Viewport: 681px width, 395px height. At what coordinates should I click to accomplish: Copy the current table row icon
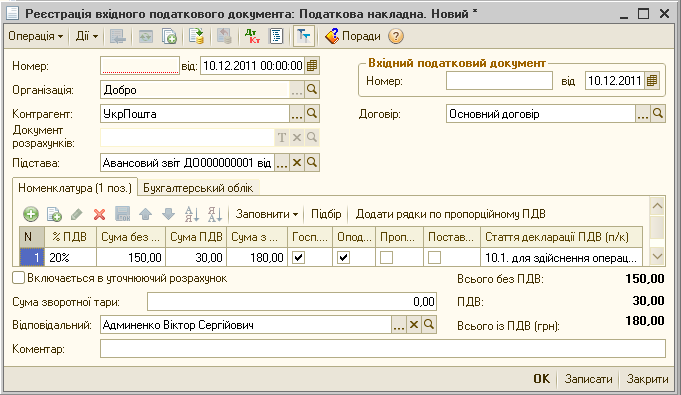(x=54, y=214)
